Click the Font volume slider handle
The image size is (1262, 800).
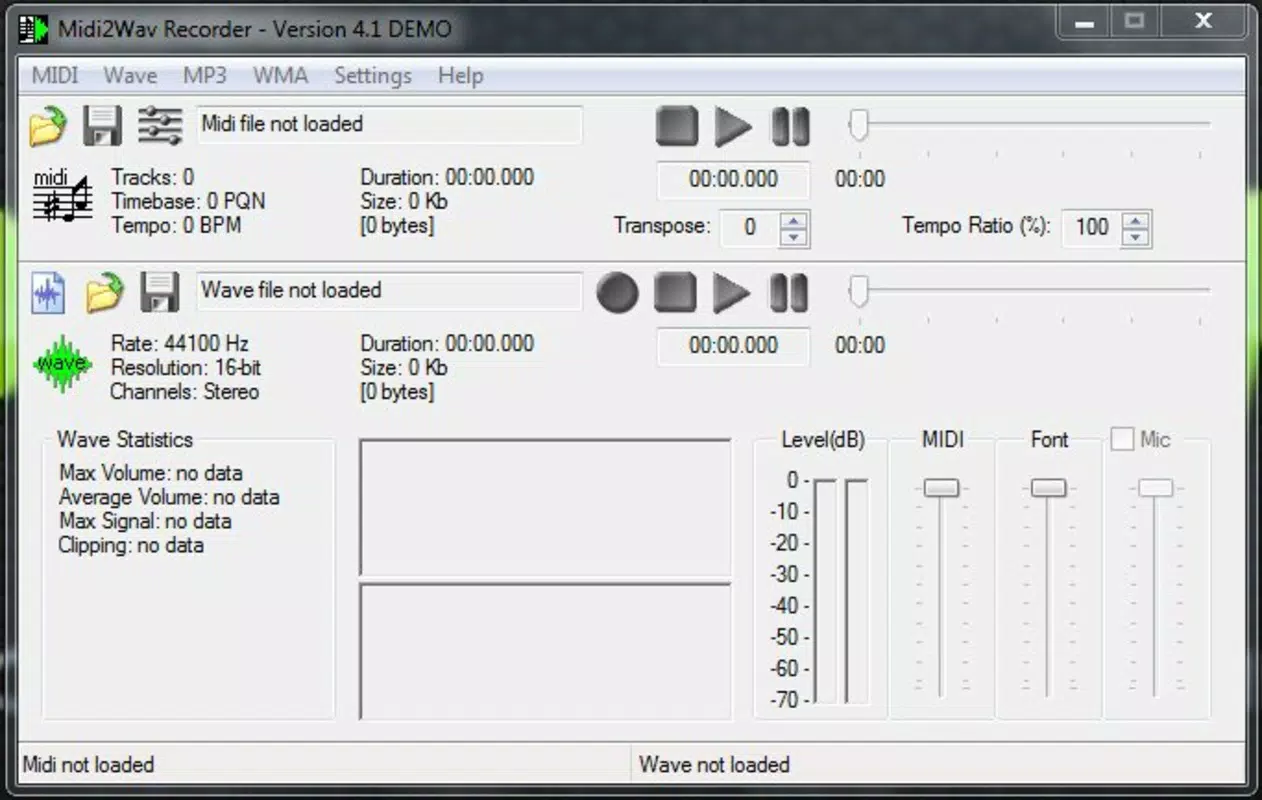coord(1048,487)
